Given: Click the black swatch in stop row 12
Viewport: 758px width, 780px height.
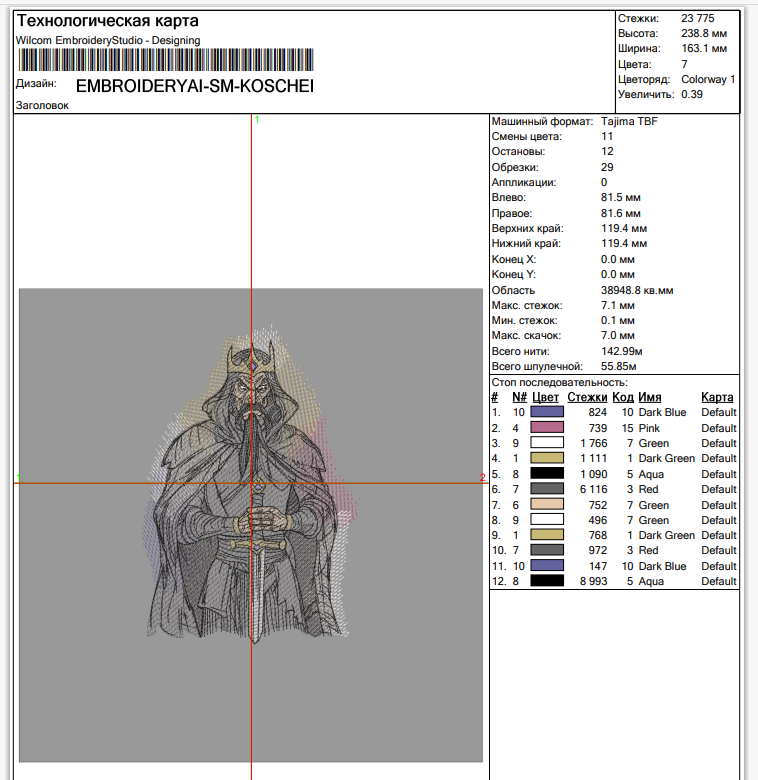Looking at the screenshot, I should click(x=547, y=581).
